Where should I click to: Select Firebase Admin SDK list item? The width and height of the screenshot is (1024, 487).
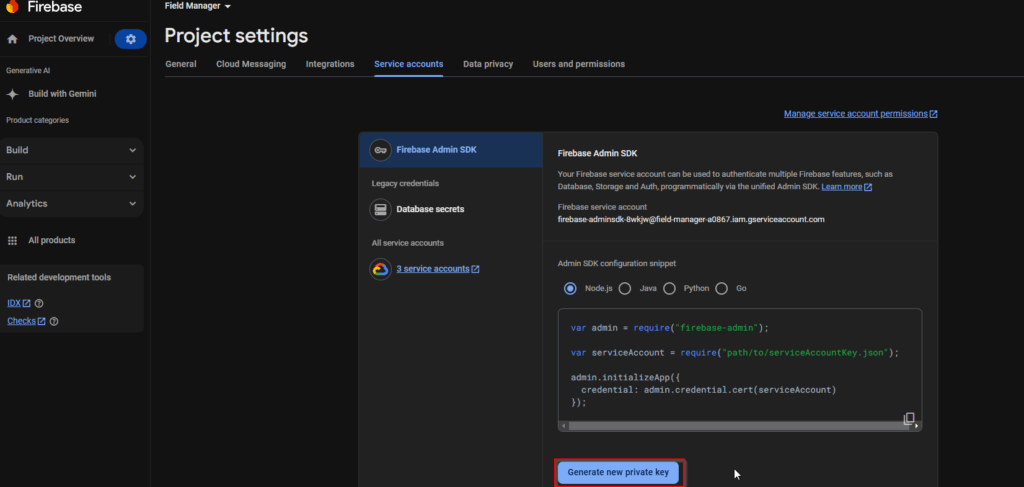tap(451, 150)
